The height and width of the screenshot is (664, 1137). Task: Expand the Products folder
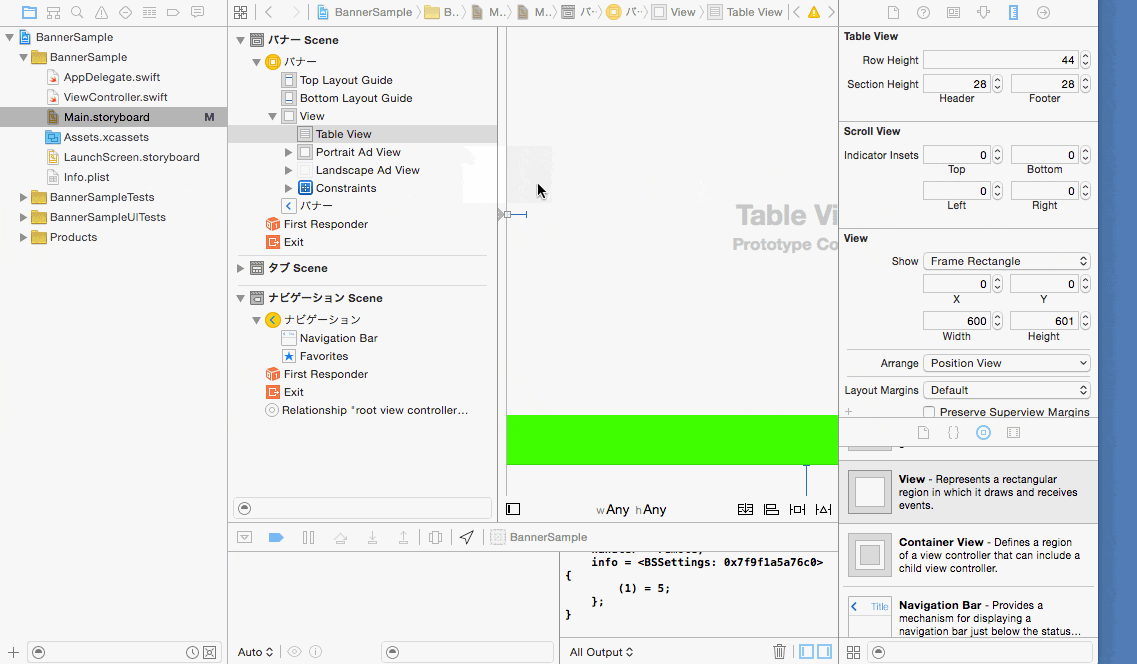(x=23, y=237)
